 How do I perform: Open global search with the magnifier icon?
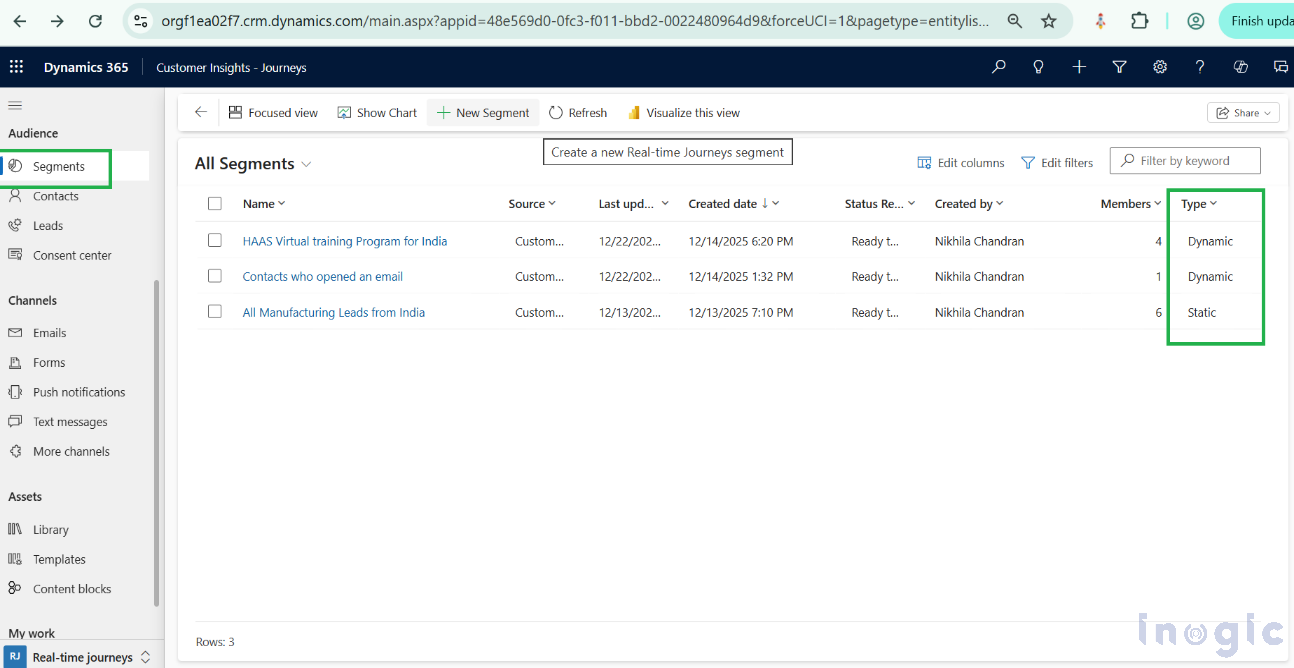pyautogui.click(x=998, y=67)
